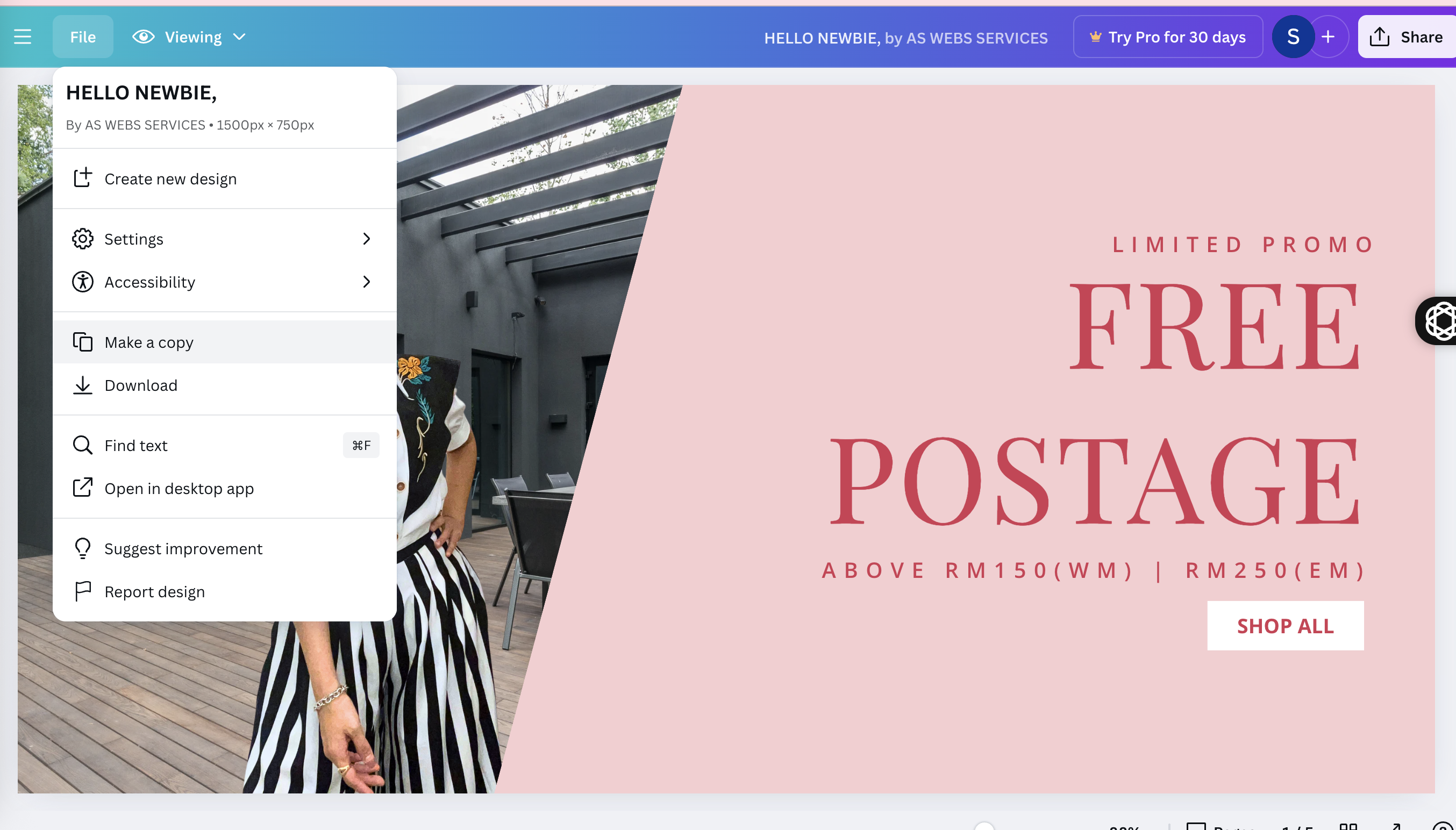This screenshot has width=1456, height=830.
Task: Click the Report design flag icon
Action: 83,591
